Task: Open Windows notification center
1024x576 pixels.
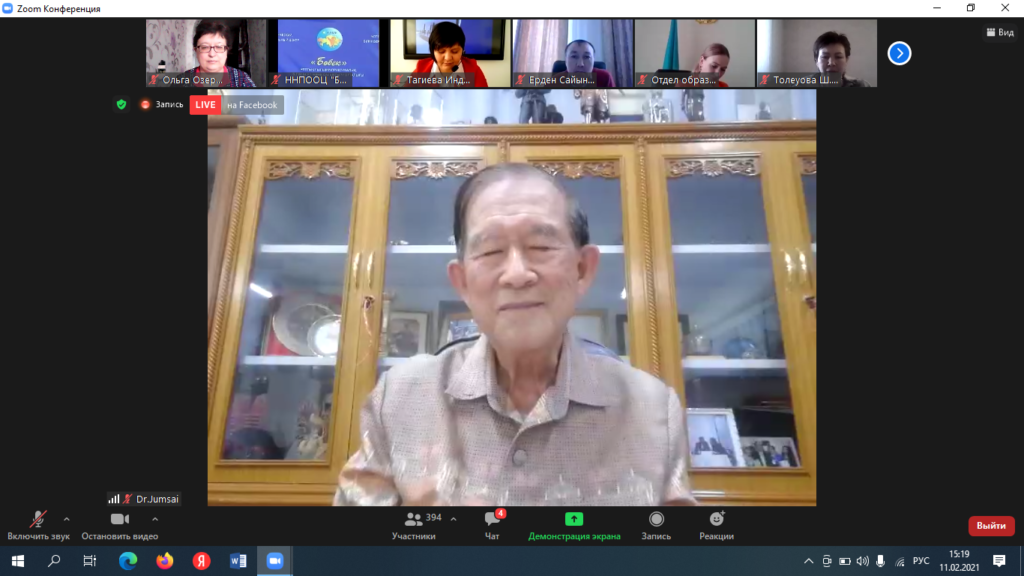Action: click(x=999, y=561)
